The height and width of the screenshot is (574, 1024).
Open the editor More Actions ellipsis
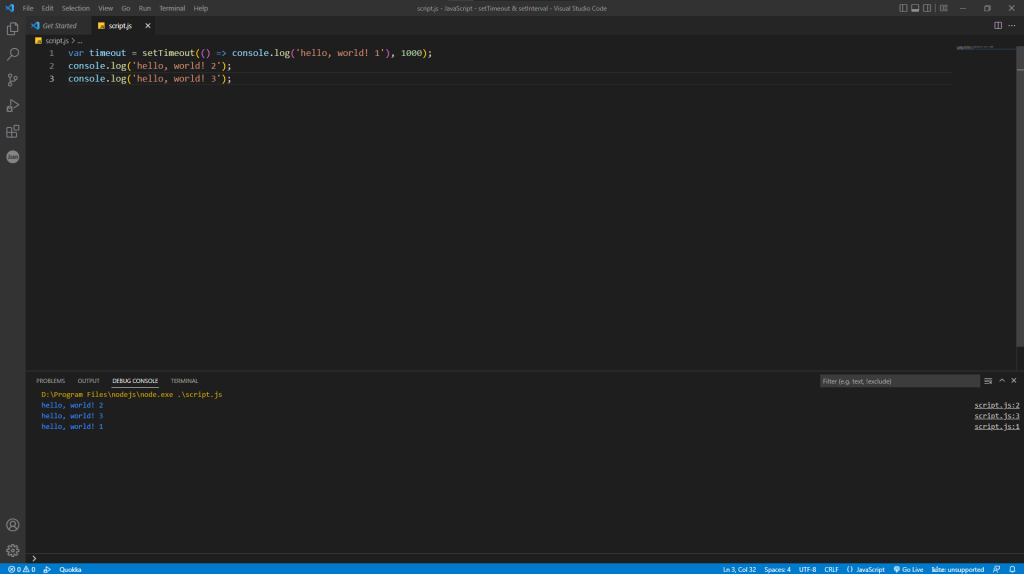click(1012, 25)
